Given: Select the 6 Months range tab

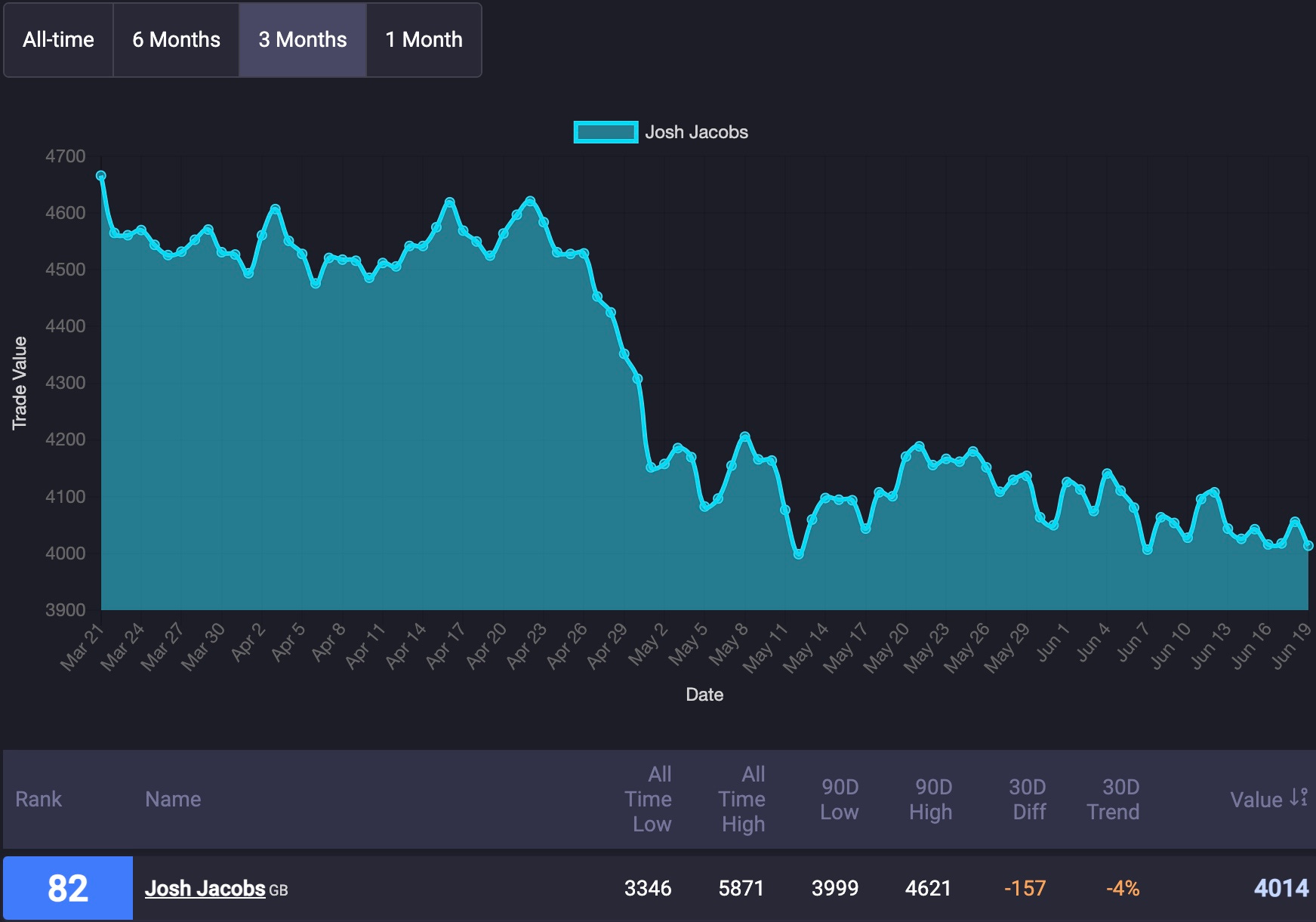Looking at the screenshot, I should click(x=176, y=40).
